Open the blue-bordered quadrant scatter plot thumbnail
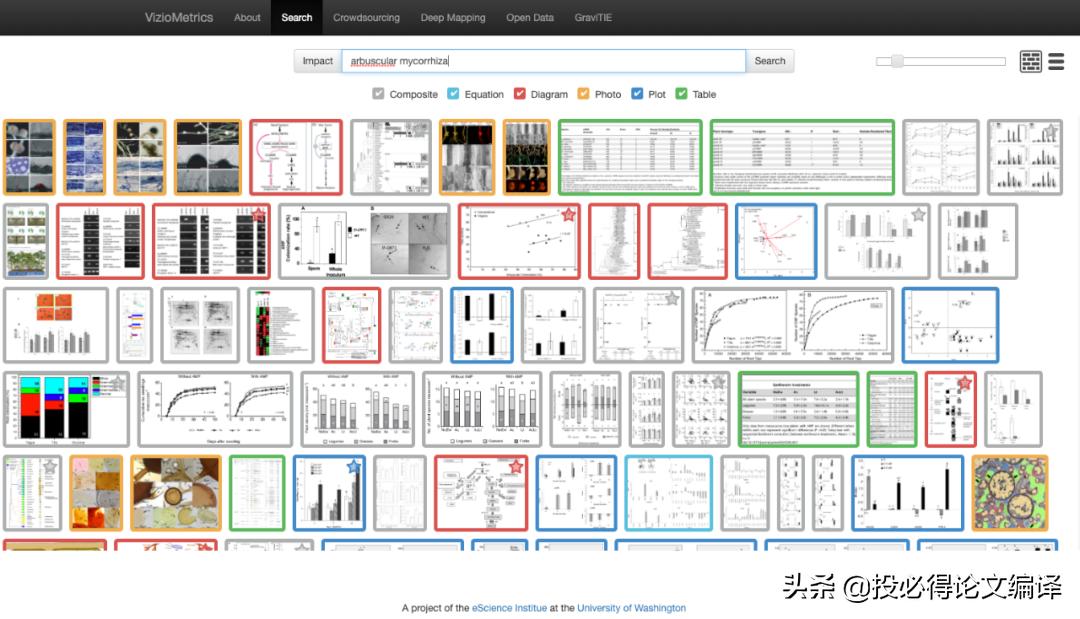The height and width of the screenshot is (619, 1080). click(951, 326)
